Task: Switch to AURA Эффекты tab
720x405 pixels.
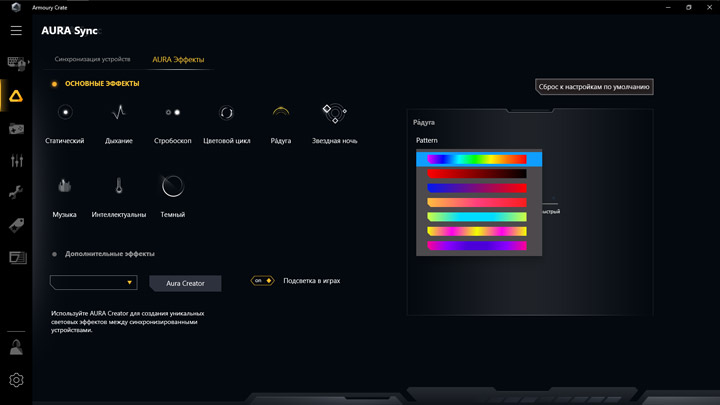Action: pos(178,60)
